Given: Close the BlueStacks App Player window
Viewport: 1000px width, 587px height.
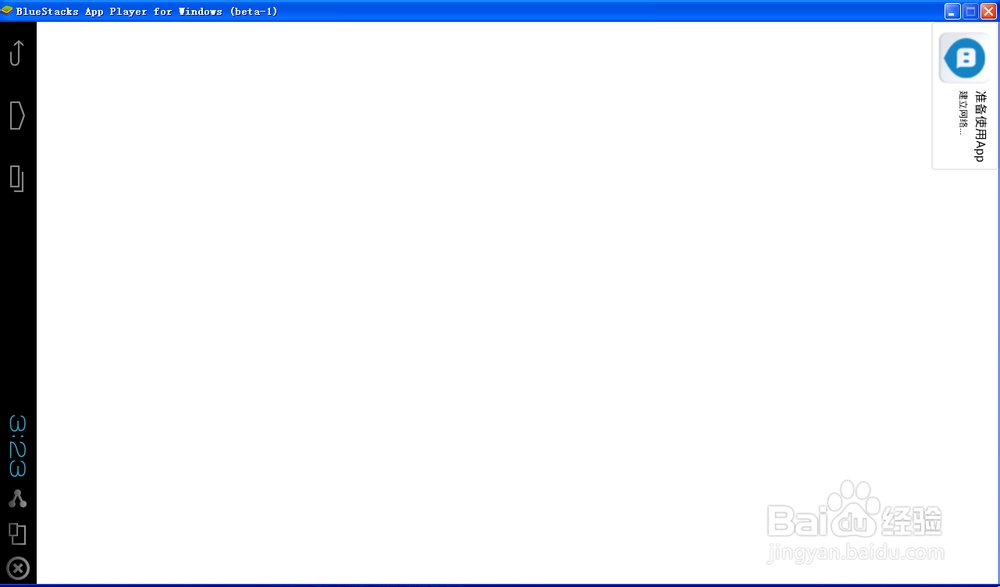Looking at the screenshot, I should click(x=989, y=11).
